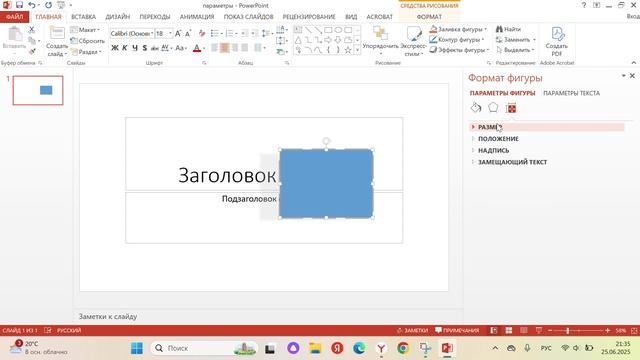Start slide show from status bar icon
The width and height of the screenshot is (640, 360).
tap(538, 330)
